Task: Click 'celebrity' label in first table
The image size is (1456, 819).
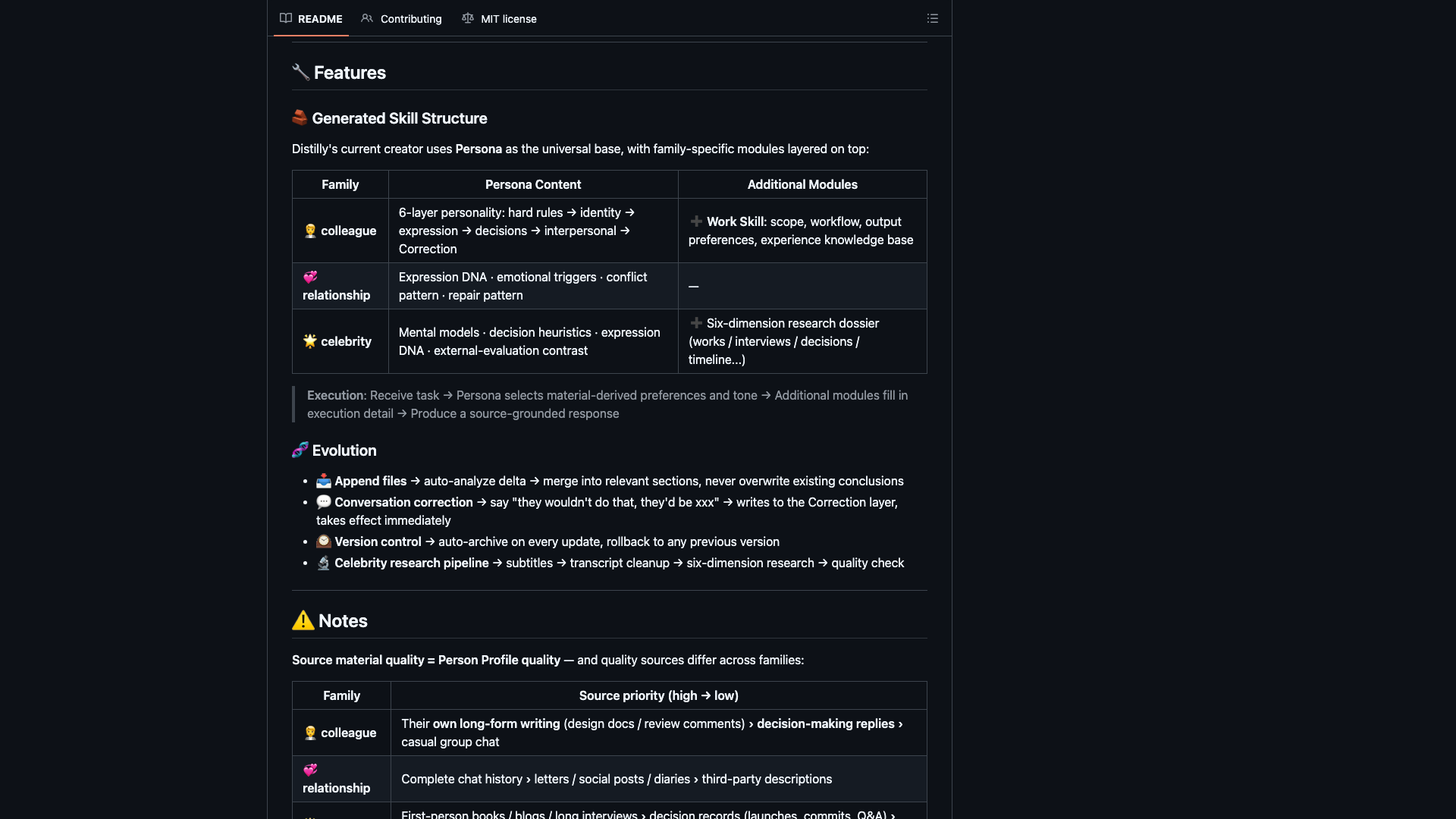Action: point(346,341)
